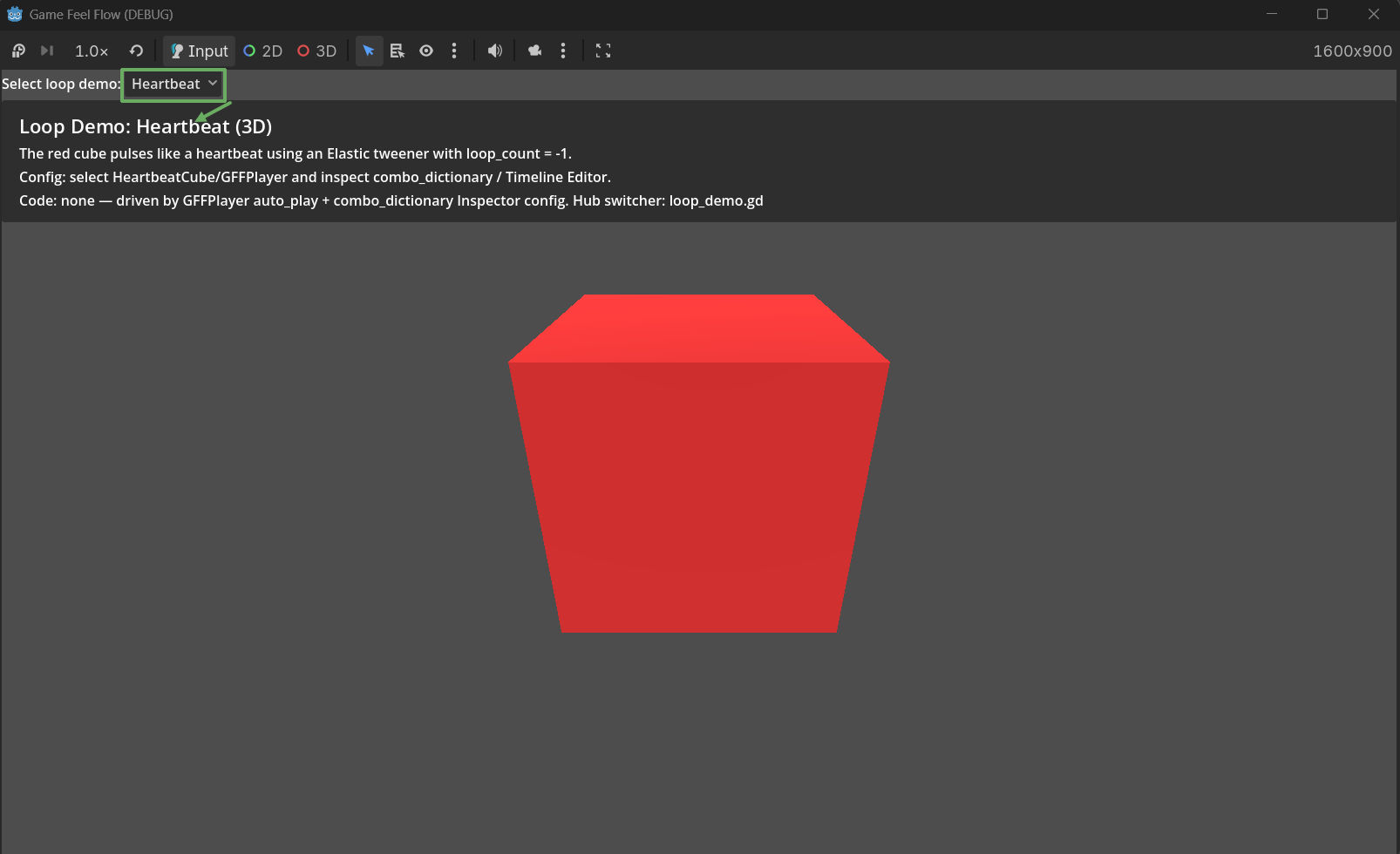Switch to 3D selection mode
This screenshot has height=854, width=1400.
point(316,51)
